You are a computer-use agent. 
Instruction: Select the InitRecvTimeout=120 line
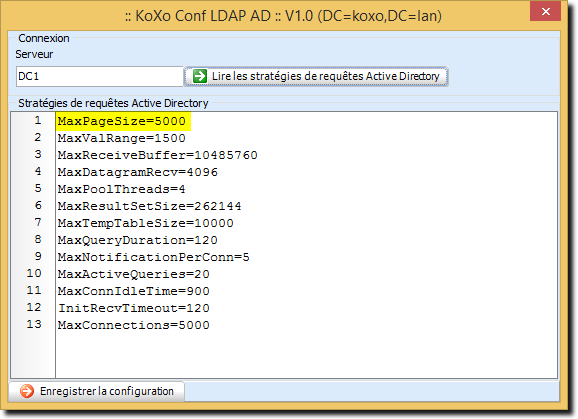click(x=134, y=308)
